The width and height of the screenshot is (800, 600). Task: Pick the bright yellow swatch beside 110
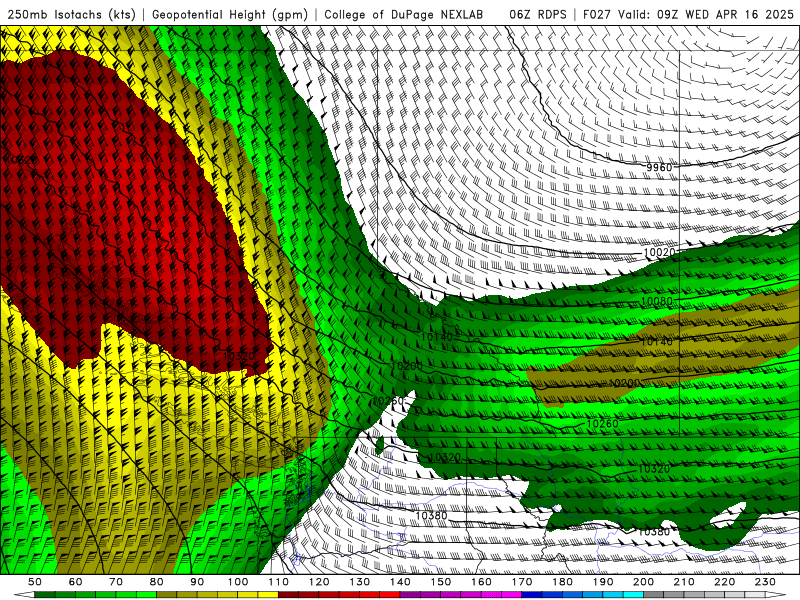[268, 594]
